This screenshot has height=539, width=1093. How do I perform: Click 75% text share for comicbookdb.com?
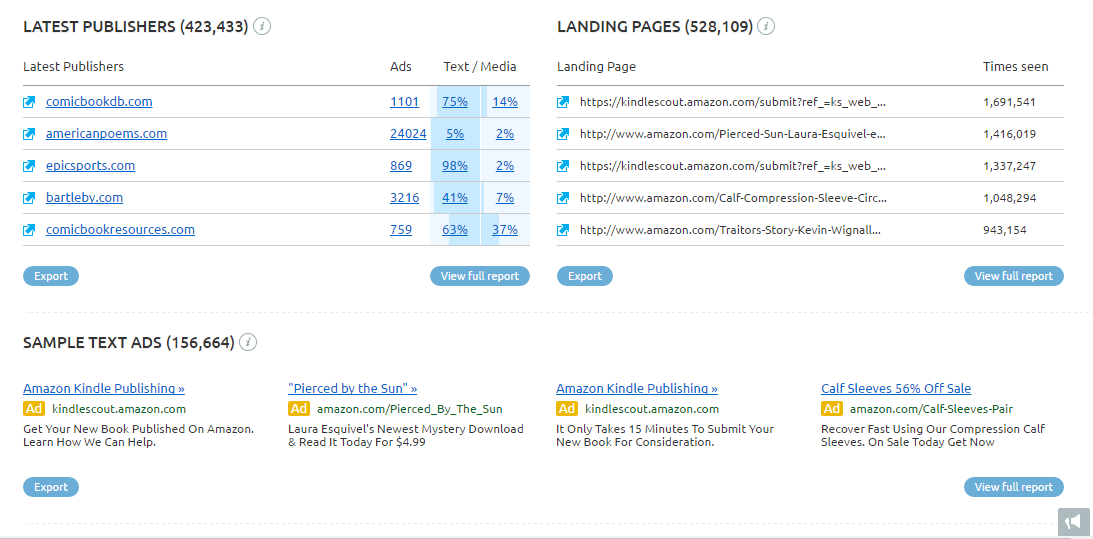tap(455, 102)
